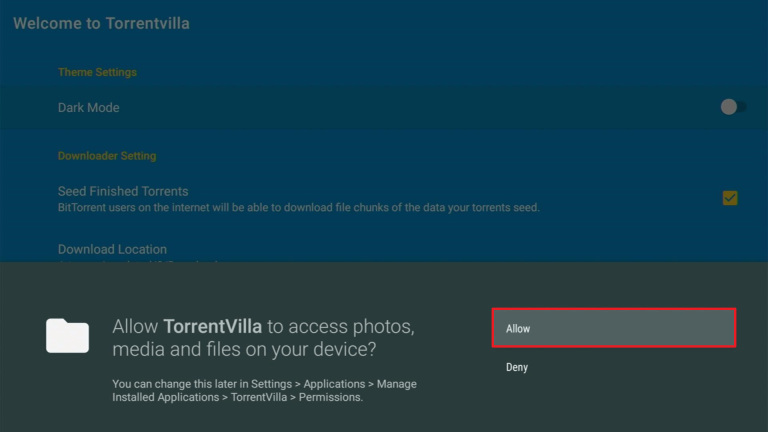The height and width of the screenshot is (432, 768).
Task: Uncheck the Seed Finished Torrents checkbox
Action: click(x=730, y=198)
